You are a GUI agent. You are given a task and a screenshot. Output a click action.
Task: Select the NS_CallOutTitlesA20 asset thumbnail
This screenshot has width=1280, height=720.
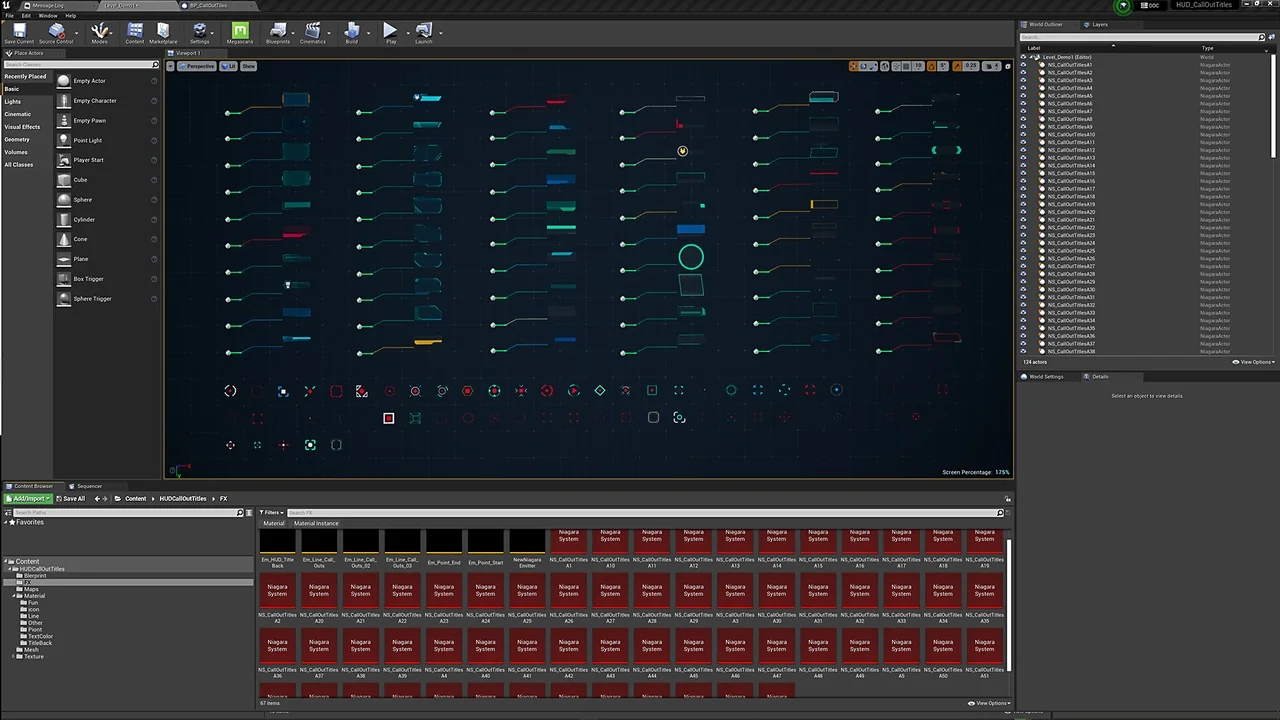[319, 592]
